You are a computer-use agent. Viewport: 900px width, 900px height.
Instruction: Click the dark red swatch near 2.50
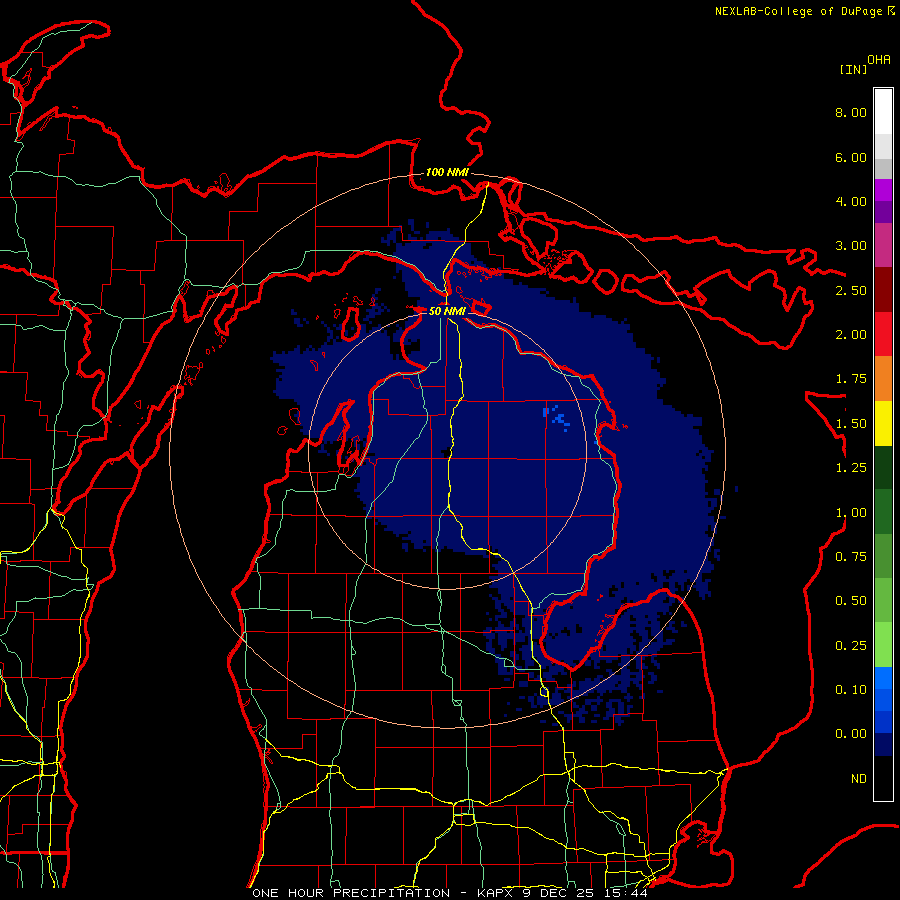[x=883, y=290]
